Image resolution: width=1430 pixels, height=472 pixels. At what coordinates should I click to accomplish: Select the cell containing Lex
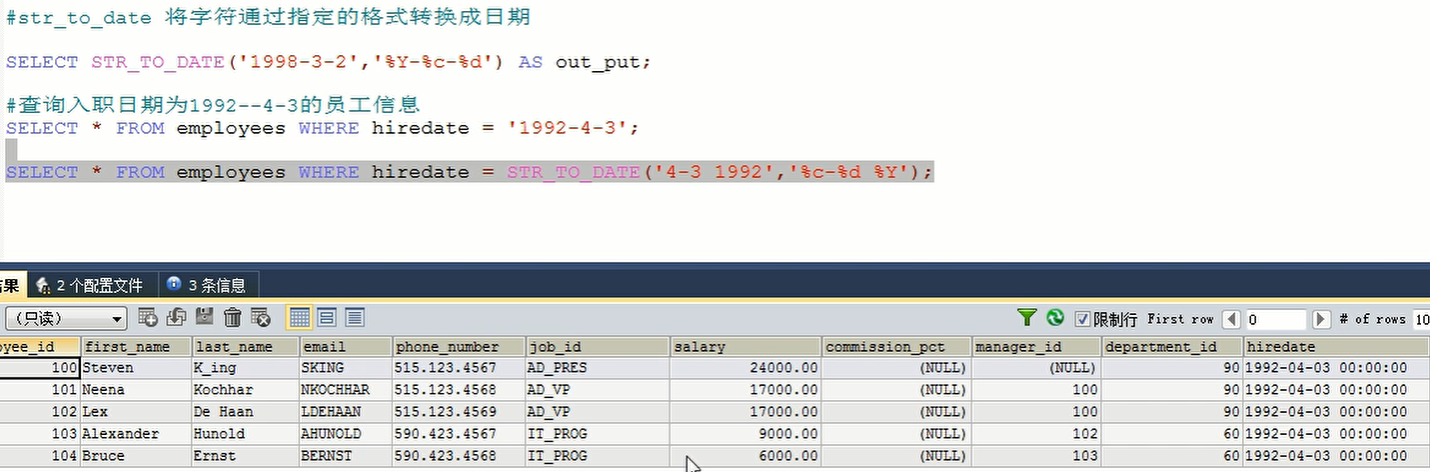coord(136,411)
